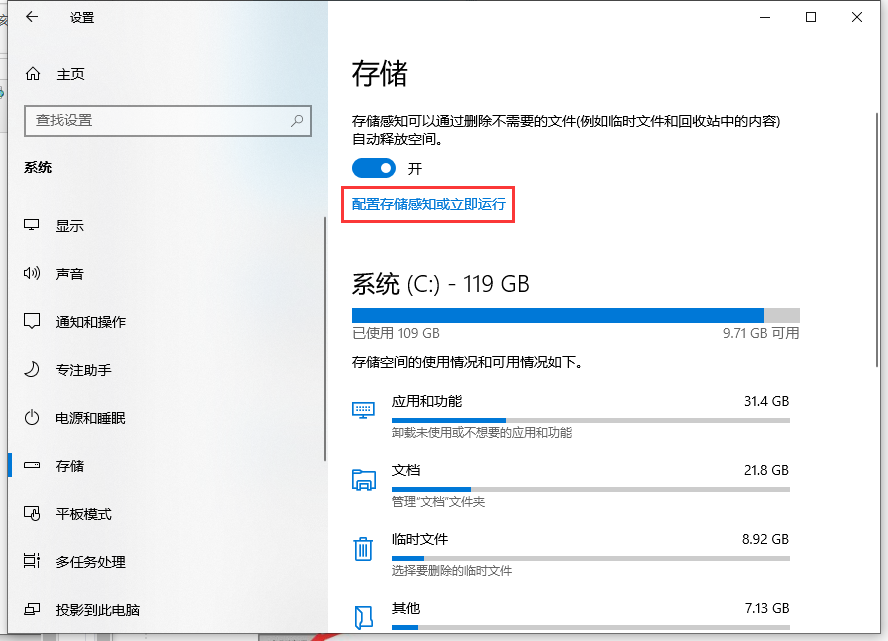Open 专注助手 (Focus Assist) settings

point(33,369)
